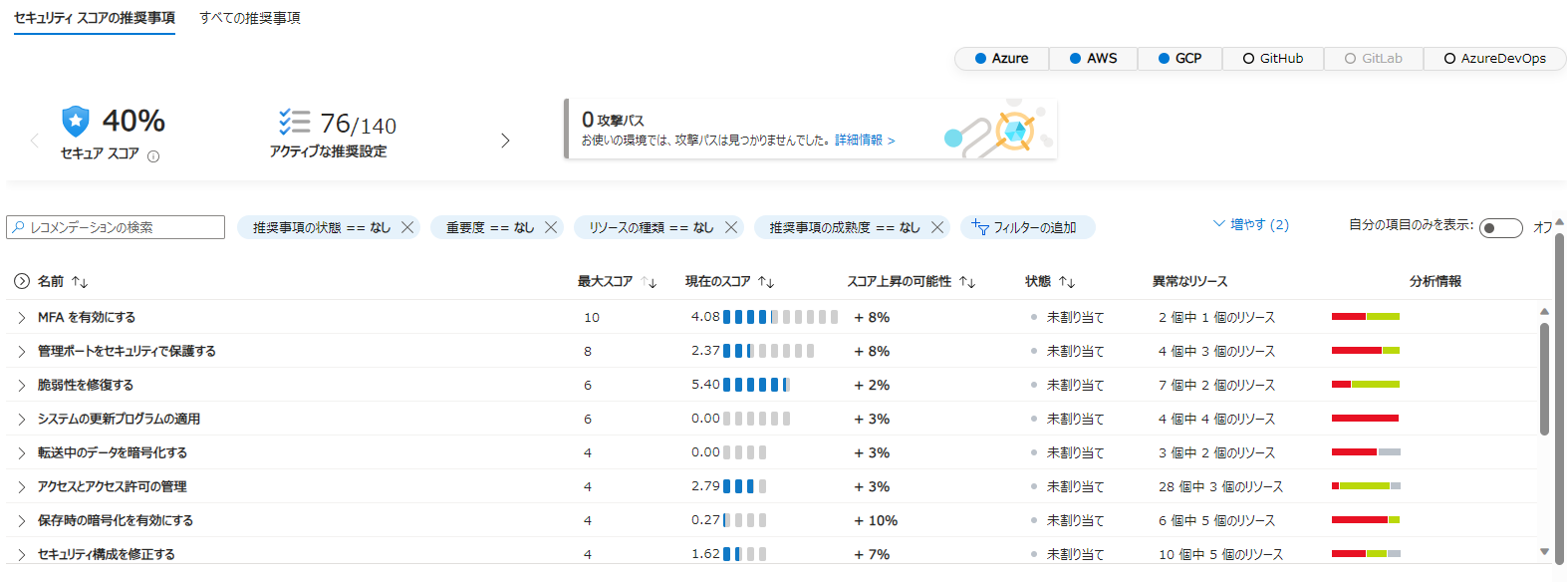Image resolution: width=1568 pixels, height=582 pixels.
Task: Select セキュリティ スコアの推奨事項 tab
Action: pyautogui.click(x=95, y=18)
